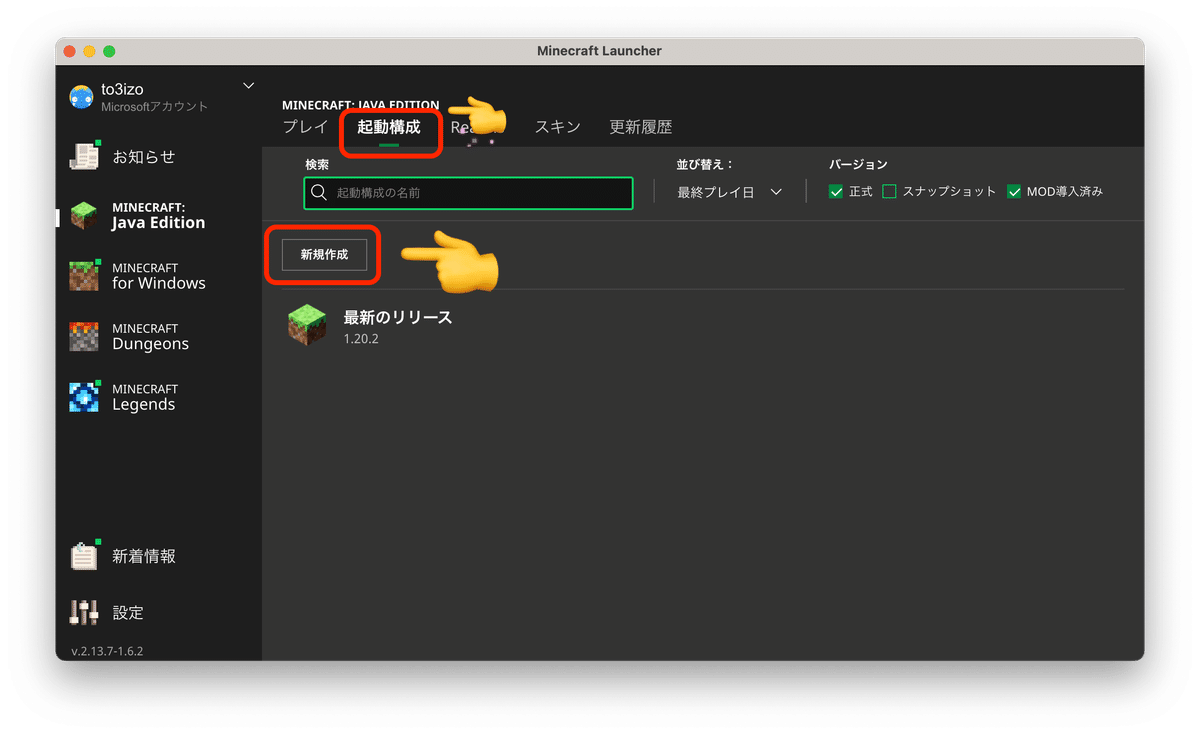Open the 設定 sliders icon
This screenshot has width=1200, height=734.
pyautogui.click(x=84, y=612)
